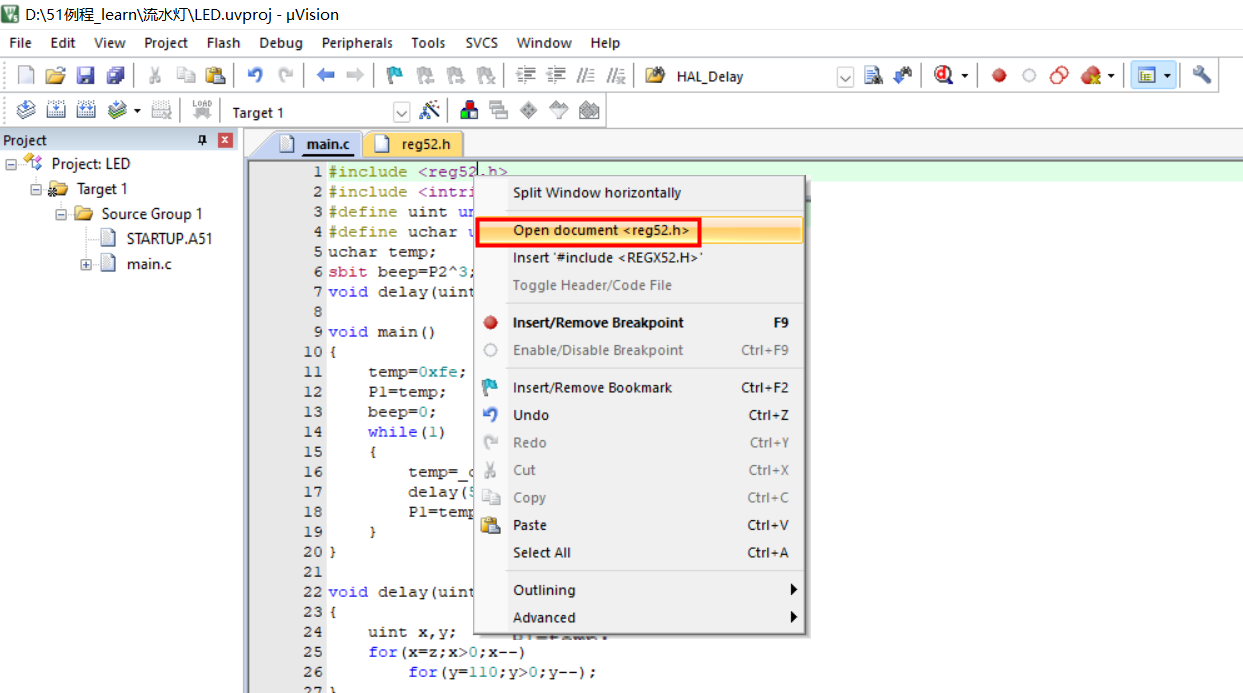Click the Build target toolbar icon
Screen dimensions: 1243x693
tap(56, 111)
